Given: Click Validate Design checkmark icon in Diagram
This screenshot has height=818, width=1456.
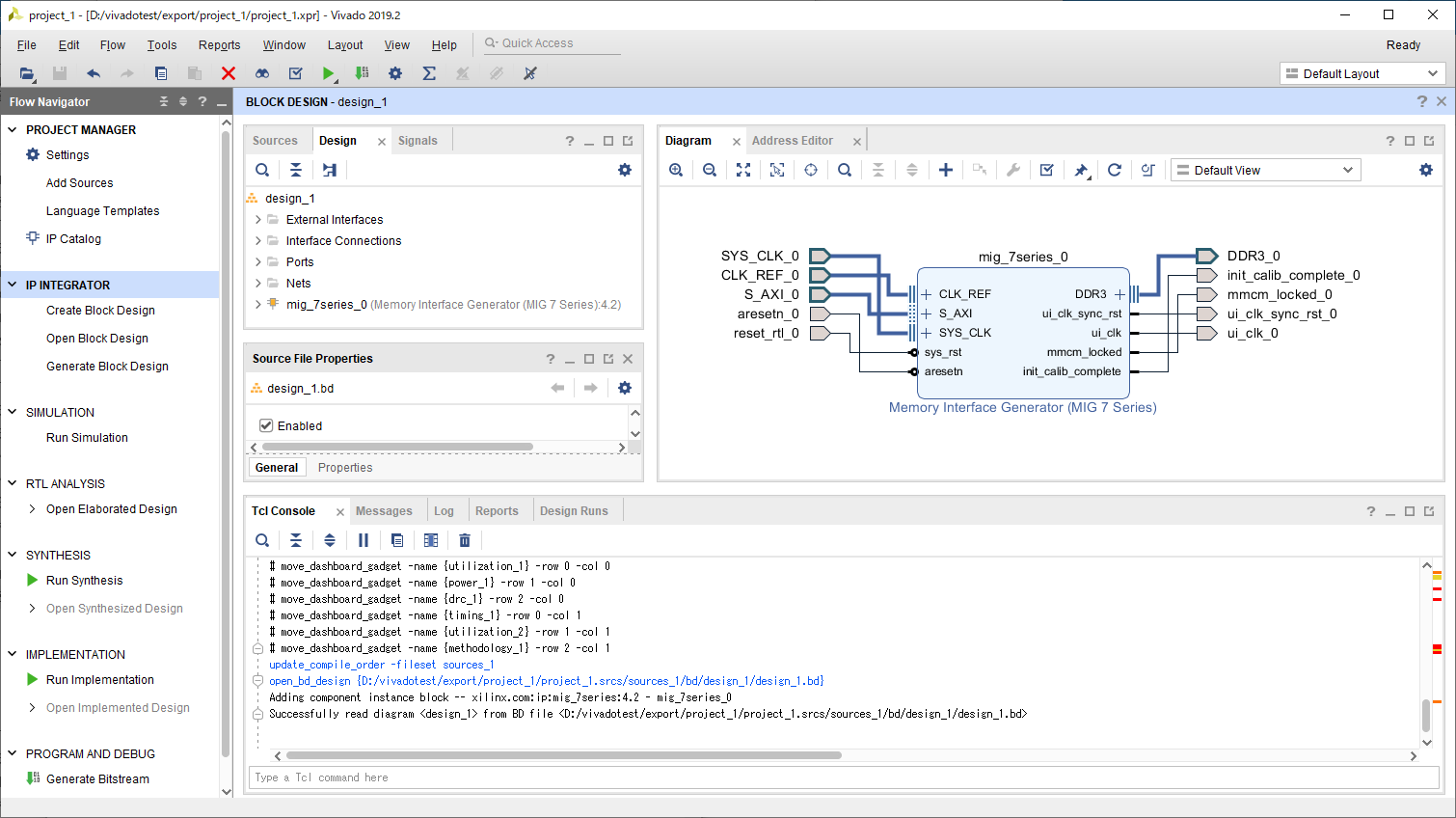Looking at the screenshot, I should pyautogui.click(x=1047, y=170).
